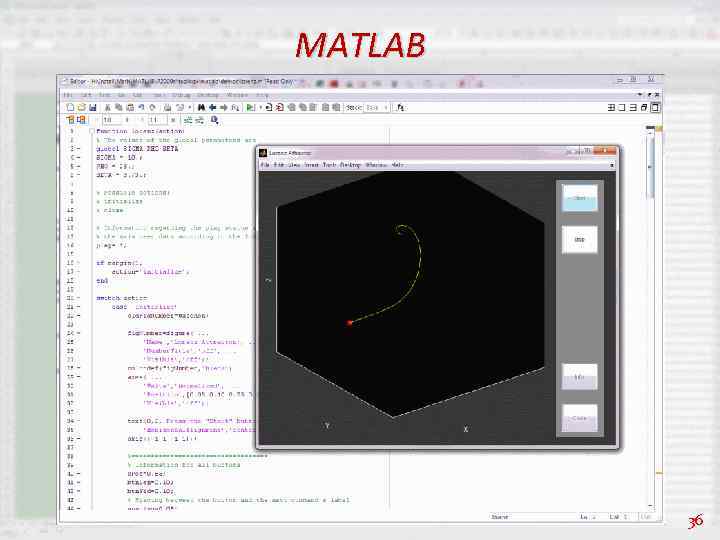Copy selection in Editor toolbar
The width and height of the screenshot is (720, 540).
point(118,107)
